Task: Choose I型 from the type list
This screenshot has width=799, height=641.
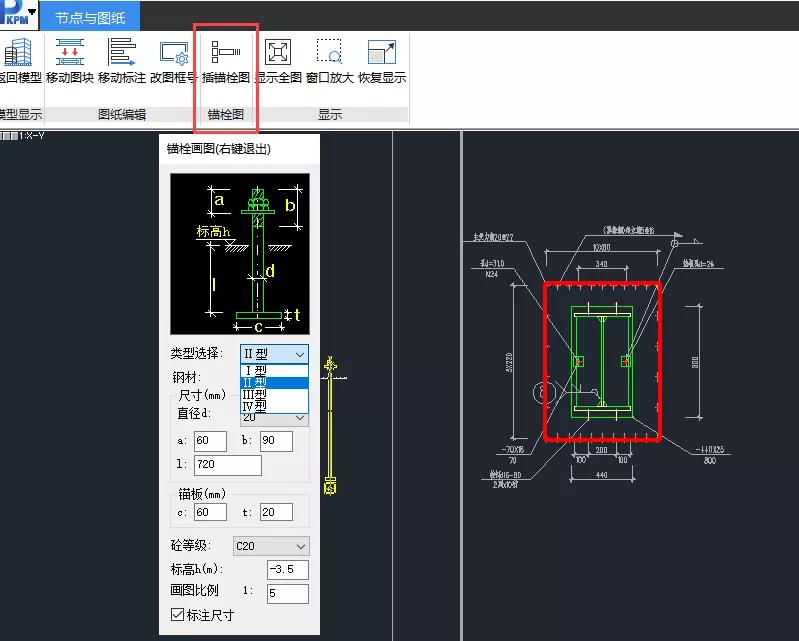Action: click(274, 370)
